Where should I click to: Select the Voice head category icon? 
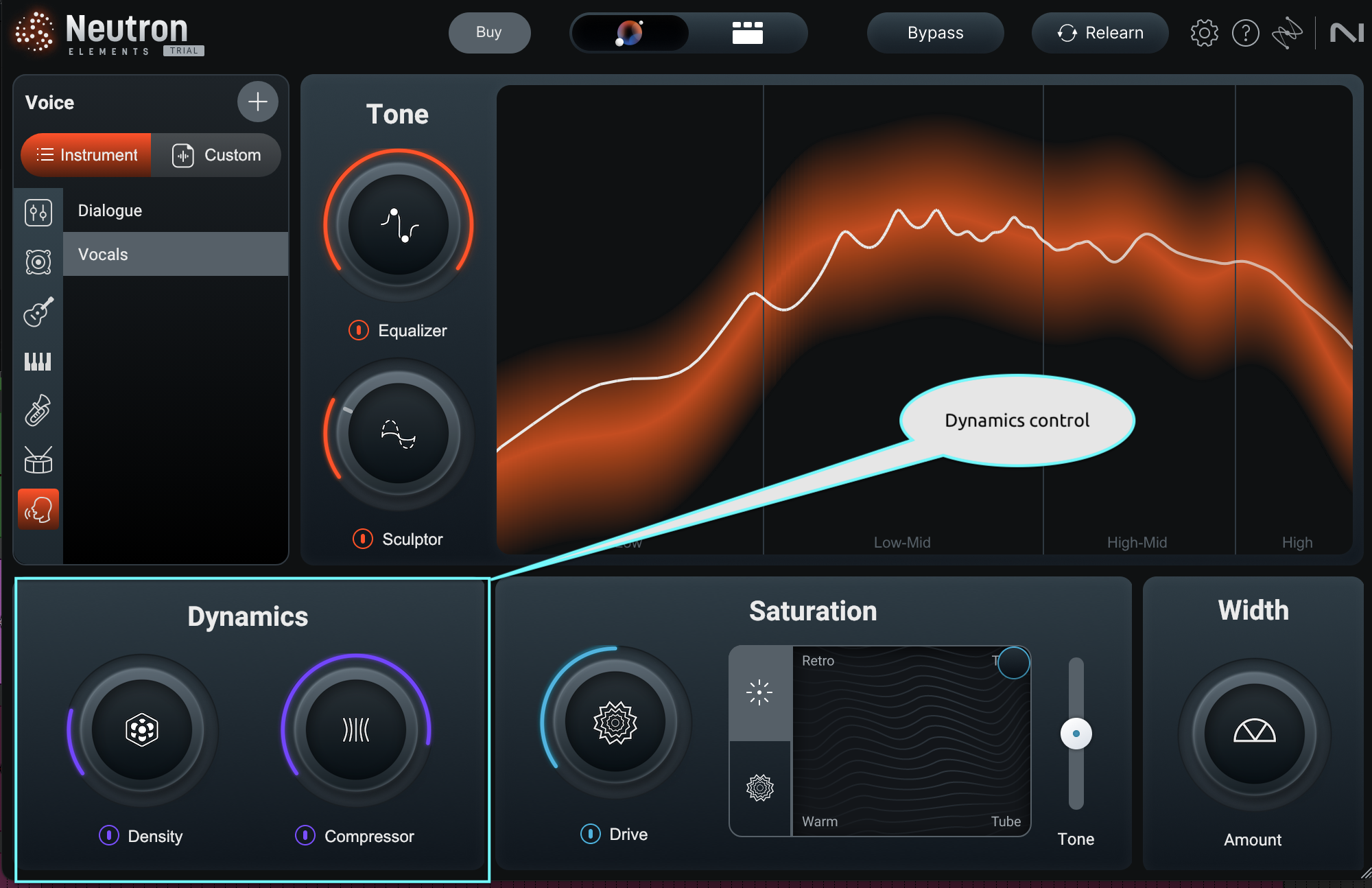point(38,509)
